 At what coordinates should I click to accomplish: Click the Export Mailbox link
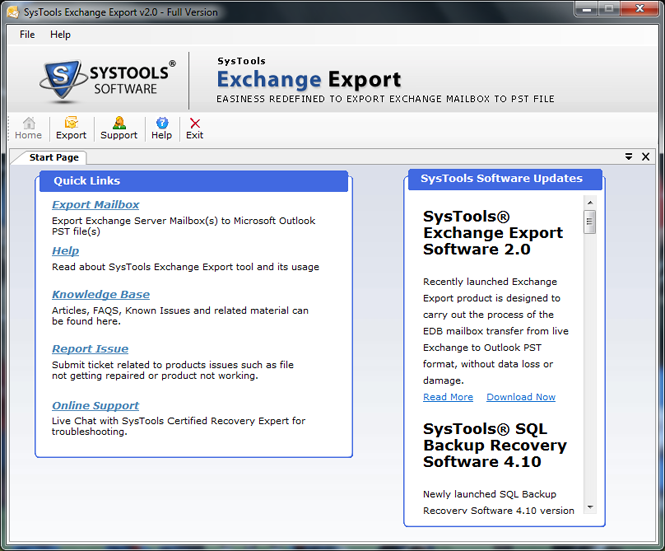point(96,205)
